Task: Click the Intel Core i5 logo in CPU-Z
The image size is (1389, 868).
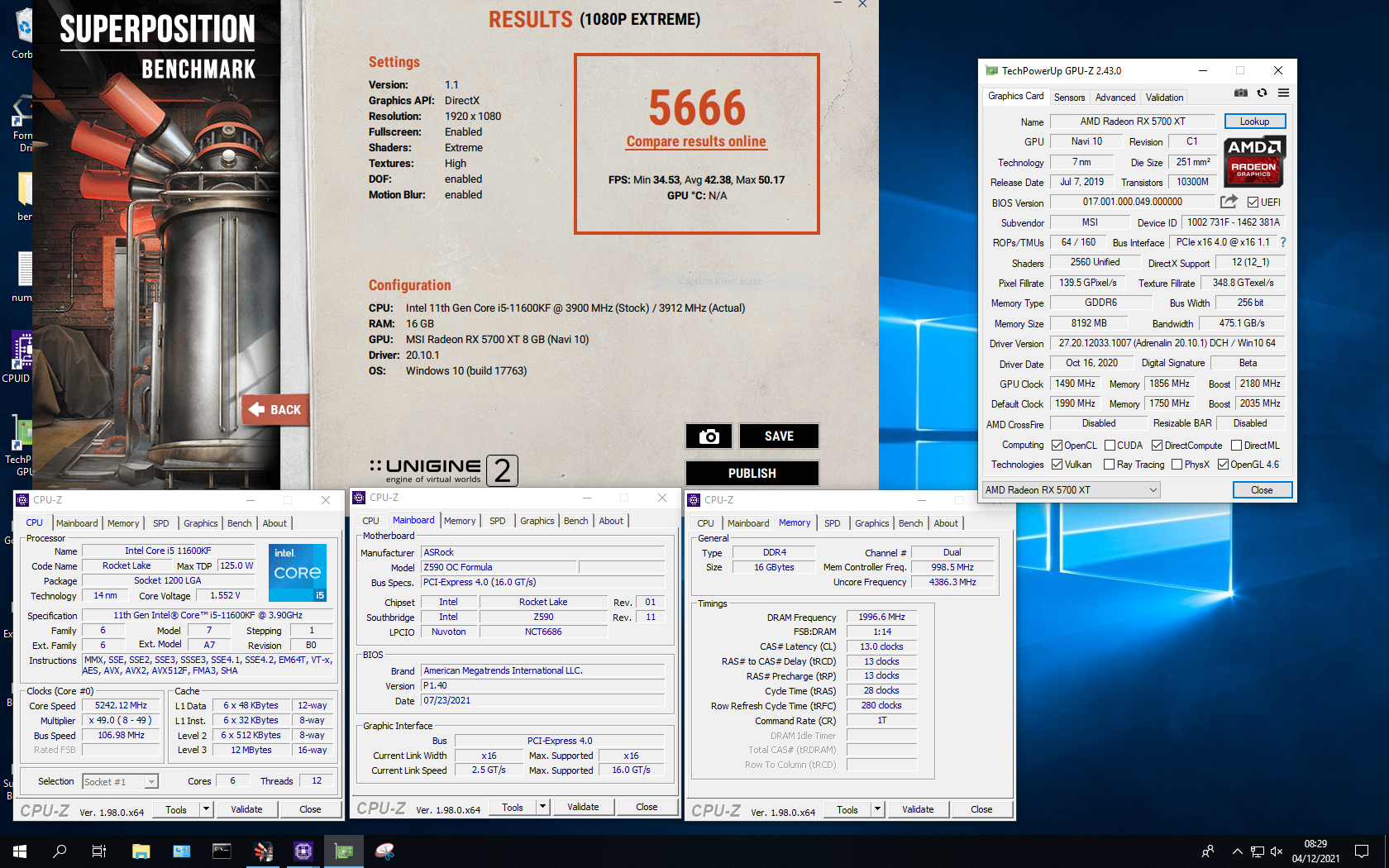Action: [x=298, y=572]
